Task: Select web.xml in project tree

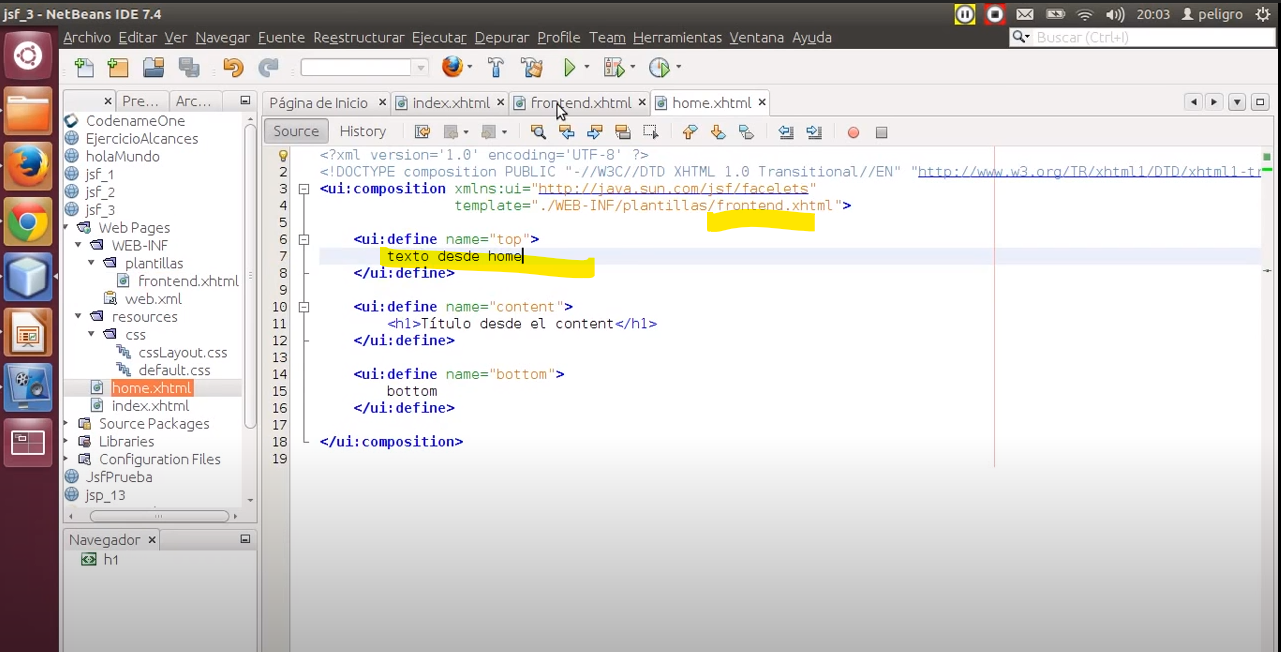Action: pyautogui.click(x=153, y=299)
